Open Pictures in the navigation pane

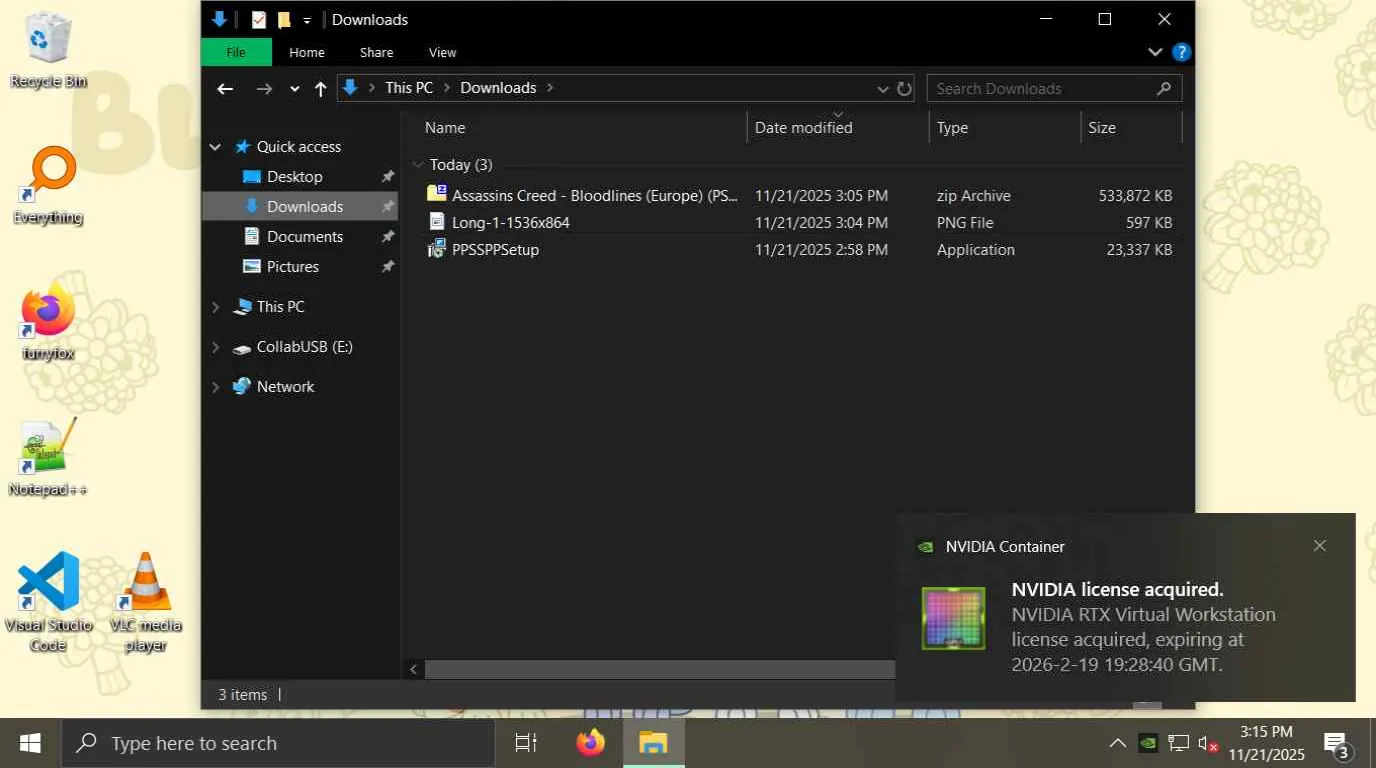tap(293, 267)
